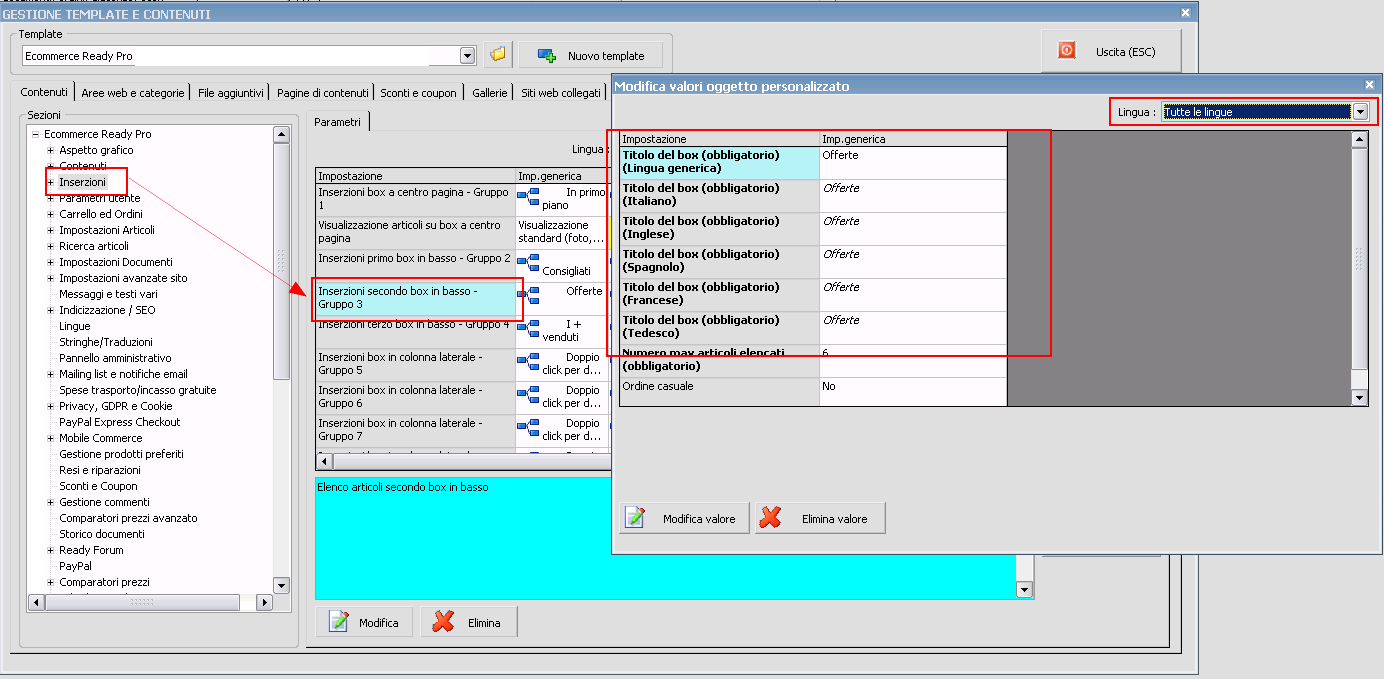Viewport: 1384px width, 679px height.
Task: Select Numero max articoli elencati row
Action: pos(813,361)
